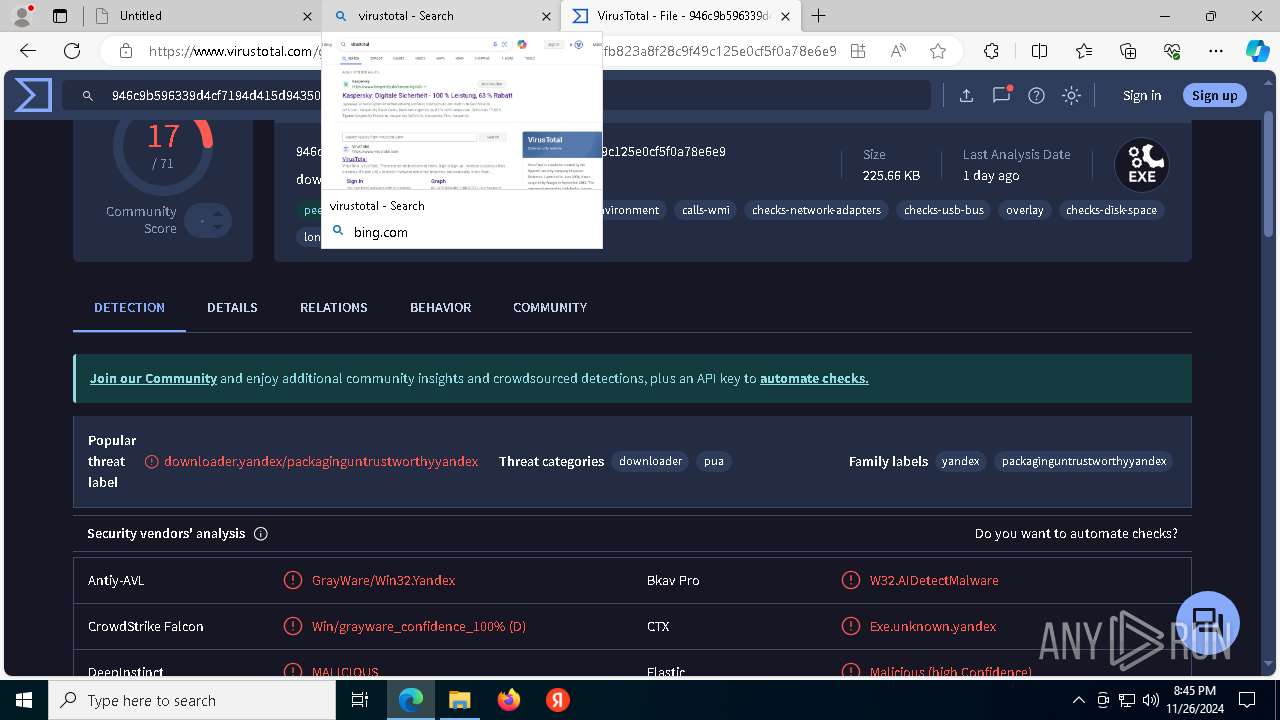Viewport: 1280px width, 720px height.
Task: Open the notifications chat icon
Action: [1002, 95]
